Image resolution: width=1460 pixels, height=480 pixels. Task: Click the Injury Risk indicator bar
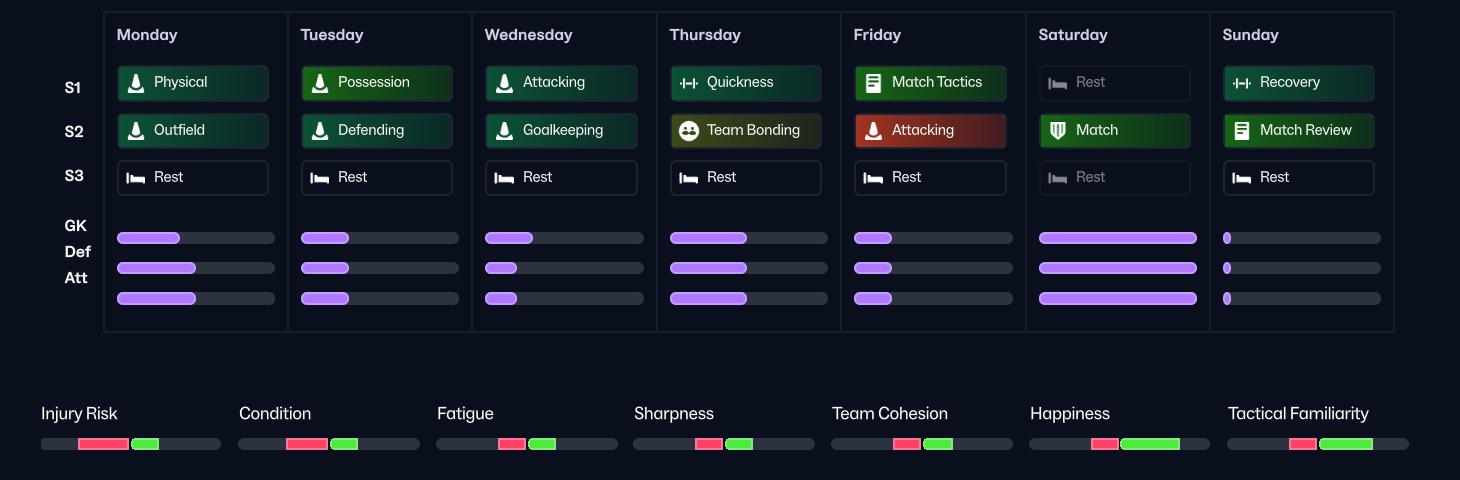(x=130, y=444)
